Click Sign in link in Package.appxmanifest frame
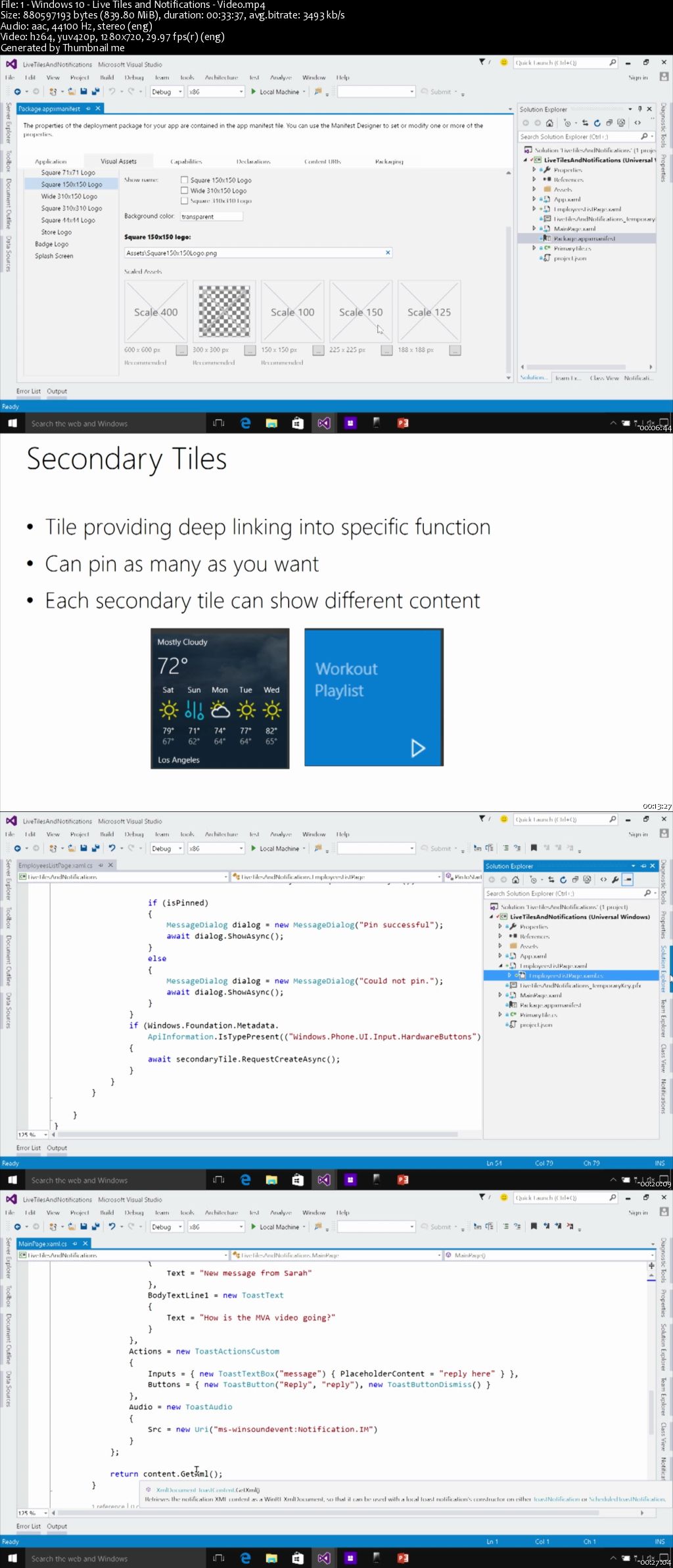673x1568 pixels. point(638,78)
